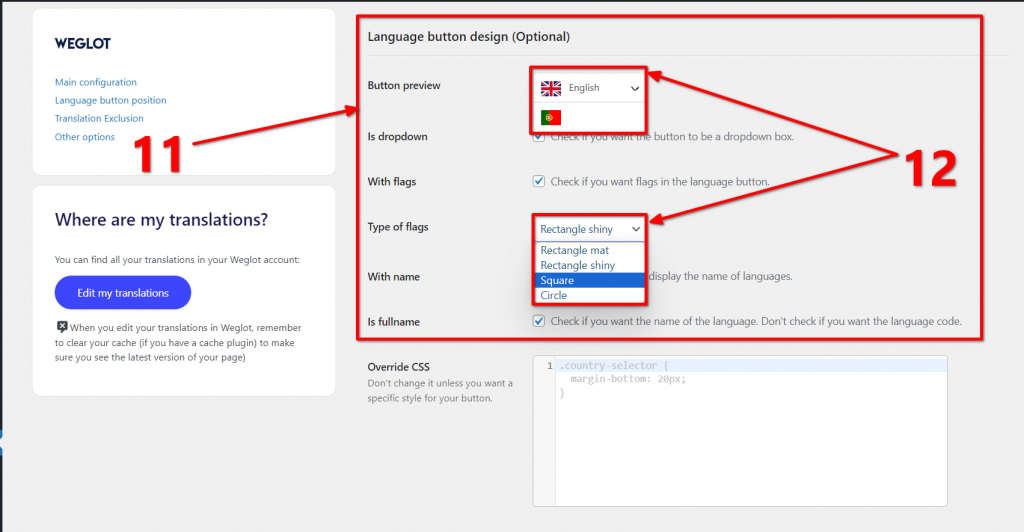The height and width of the screenshot is (532, 1024).
Task: Click line number 1 in CSS editor
Action: [550, 366]
